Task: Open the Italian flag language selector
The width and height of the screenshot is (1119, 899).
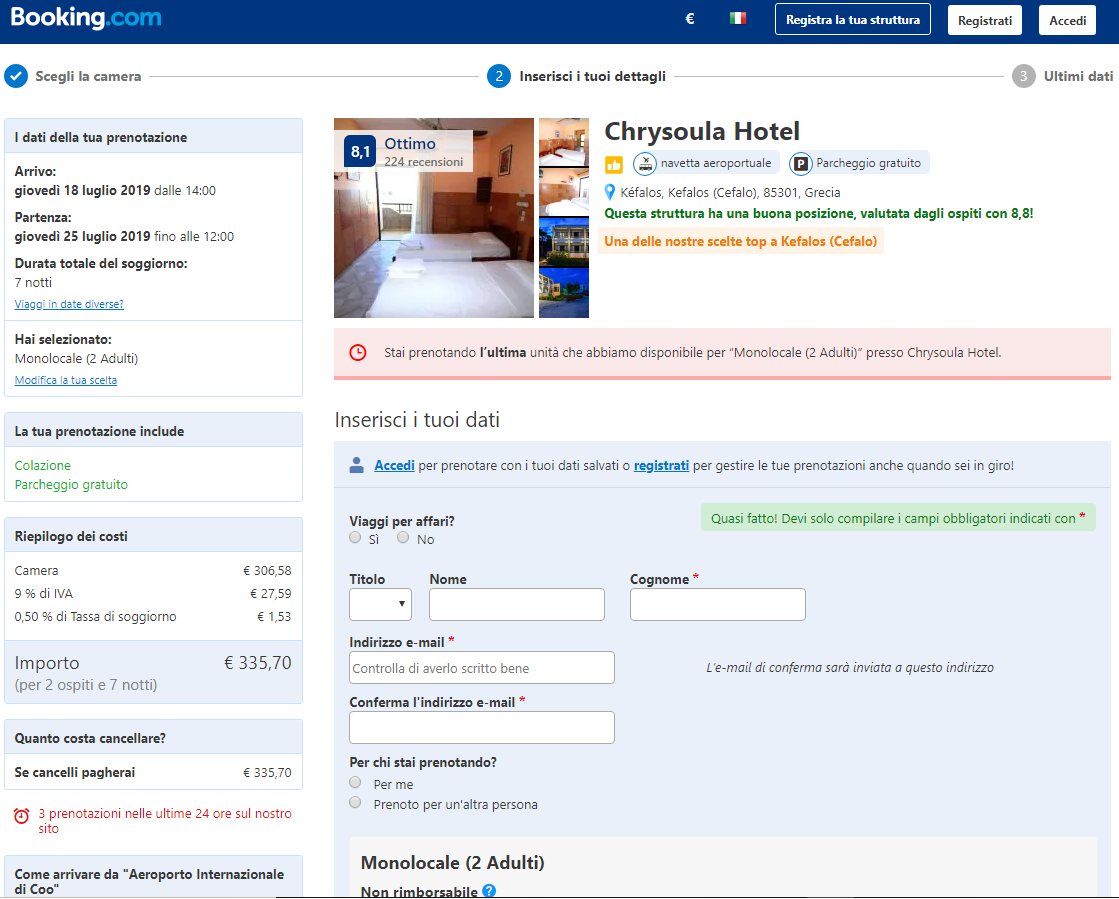Action: pyautogui.click(x=738, y=19)
